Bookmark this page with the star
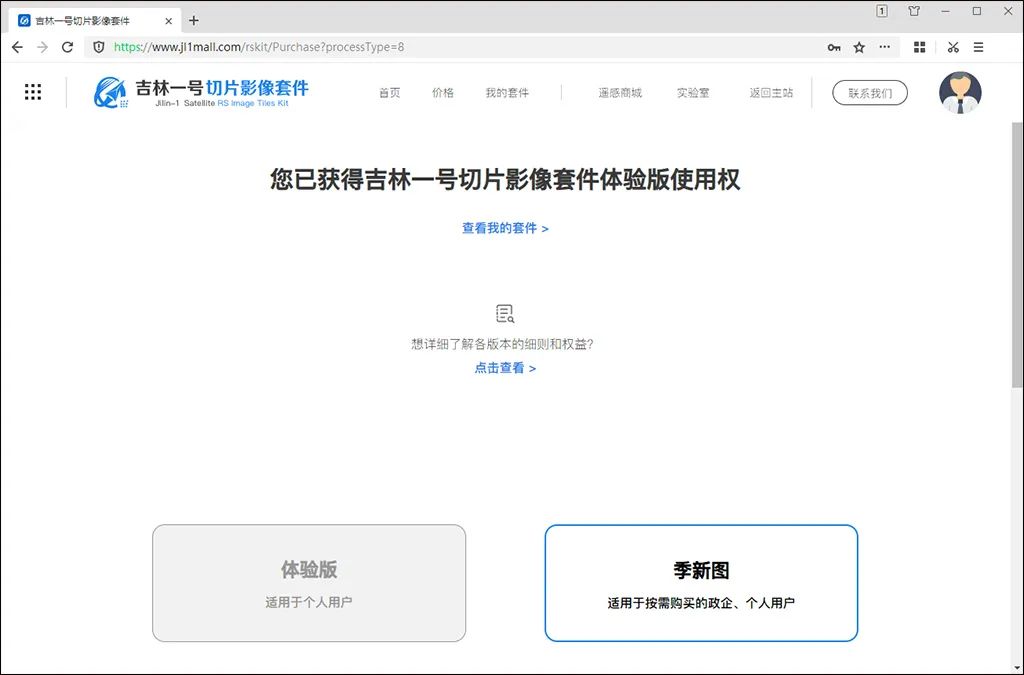The image size is (1024, 675). click(859, 47)
